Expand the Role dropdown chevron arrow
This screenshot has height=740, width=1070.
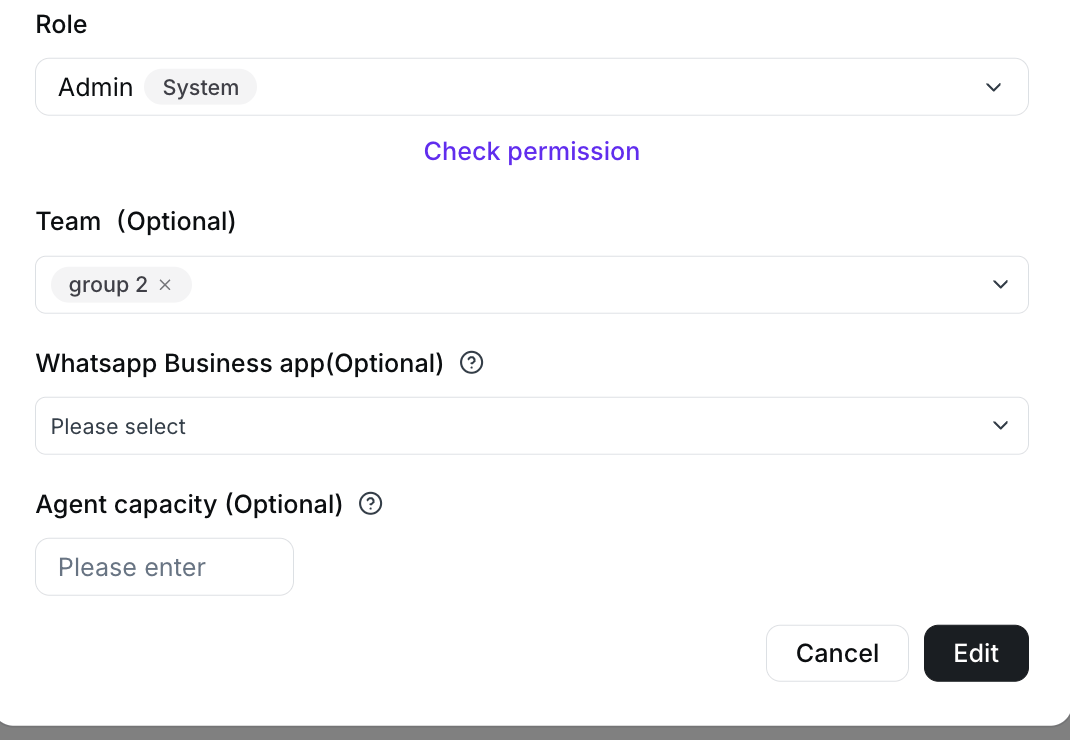(x=994, y=87)
